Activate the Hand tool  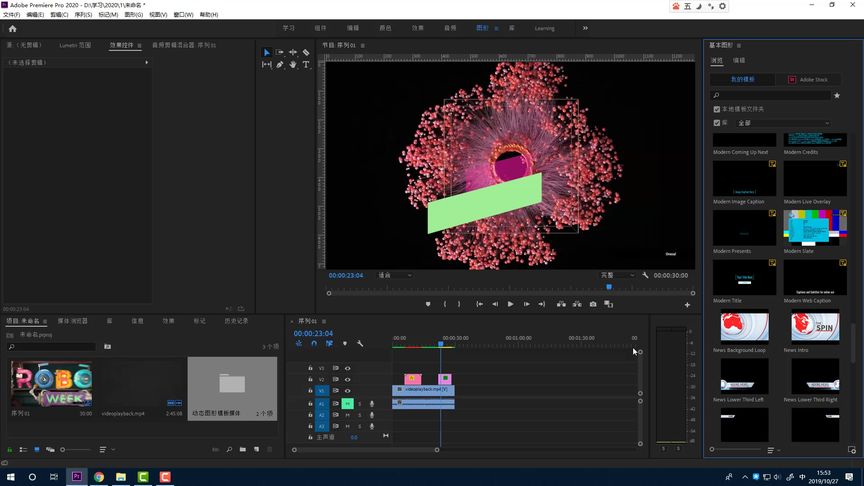(292, 65)
